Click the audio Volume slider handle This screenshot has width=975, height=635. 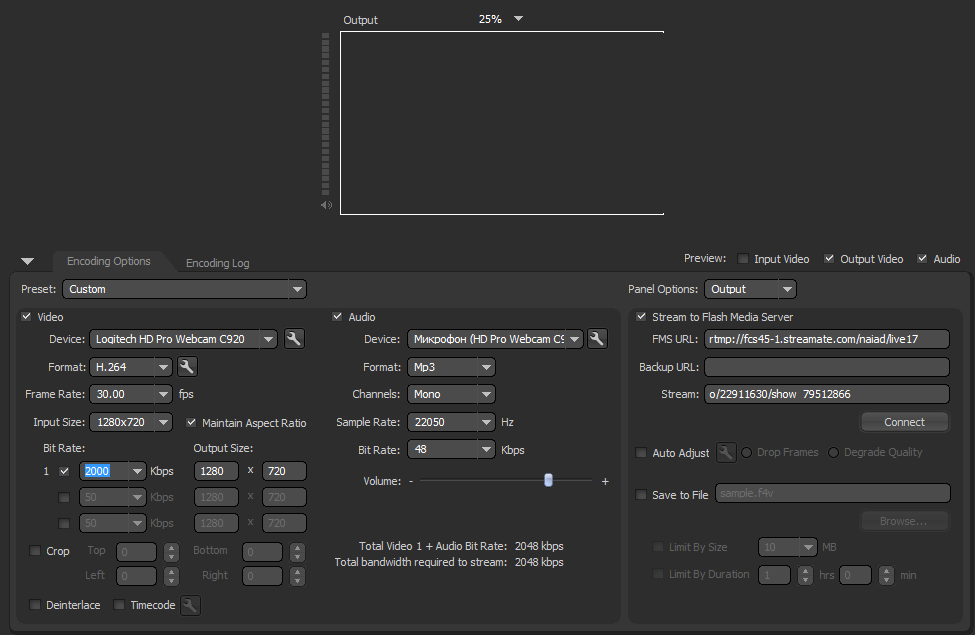pos(548,481)
